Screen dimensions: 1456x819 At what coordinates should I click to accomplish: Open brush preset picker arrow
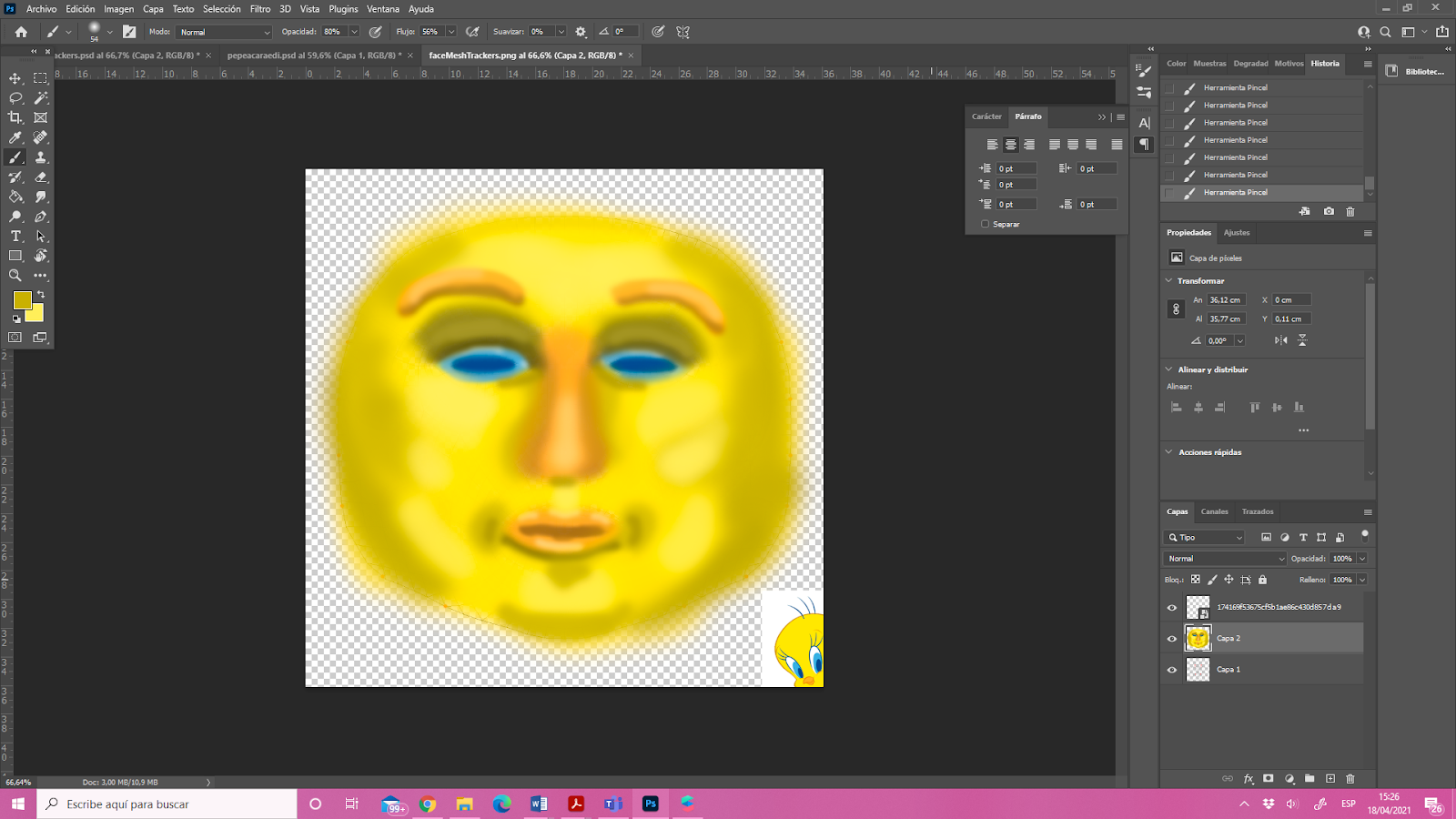coord(110,32)
